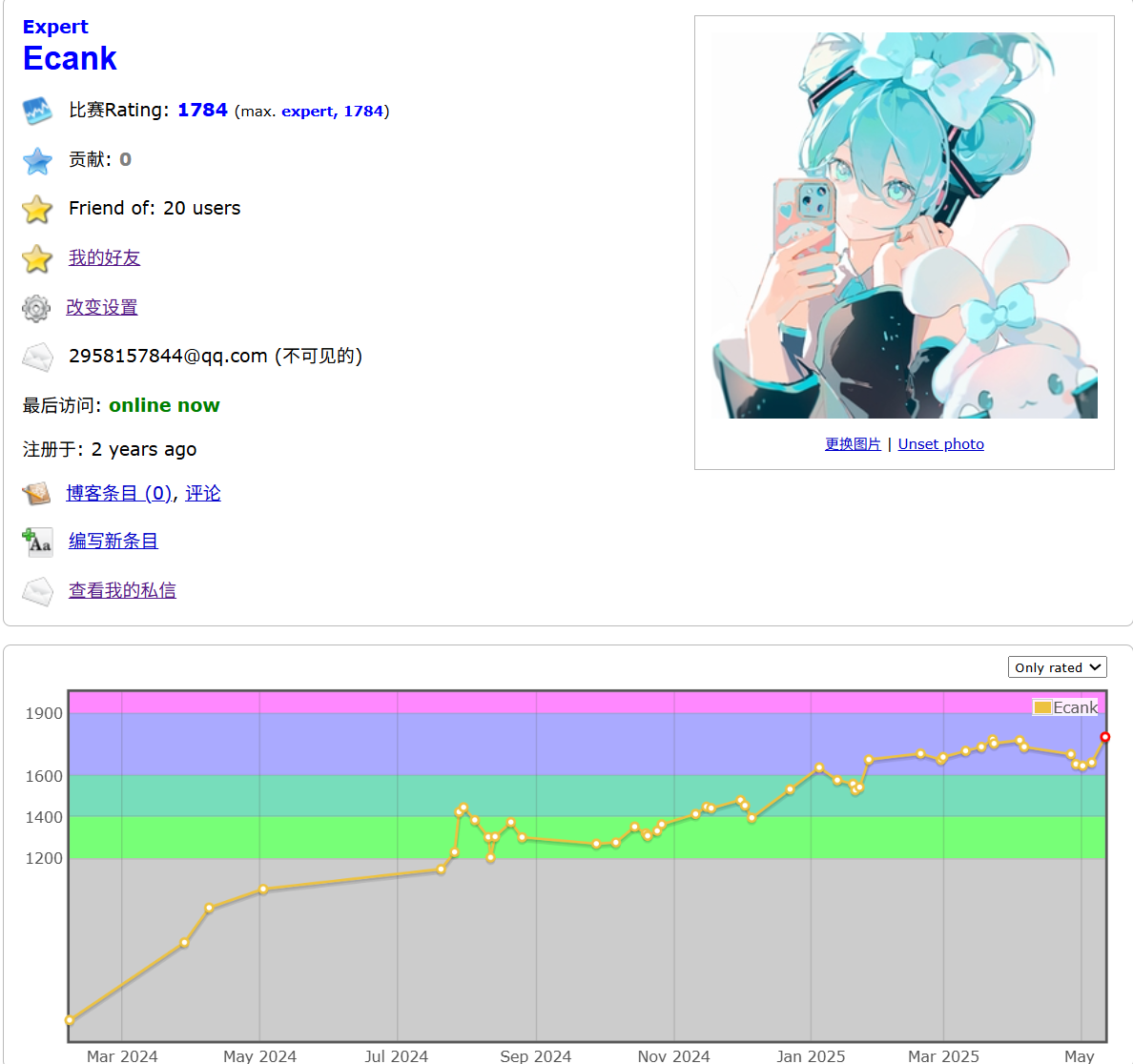Image resolution: width=1133 pixels, height=1064 pixels.
Task: Click the current rating value 1784
Action: (x=202, y=110)
